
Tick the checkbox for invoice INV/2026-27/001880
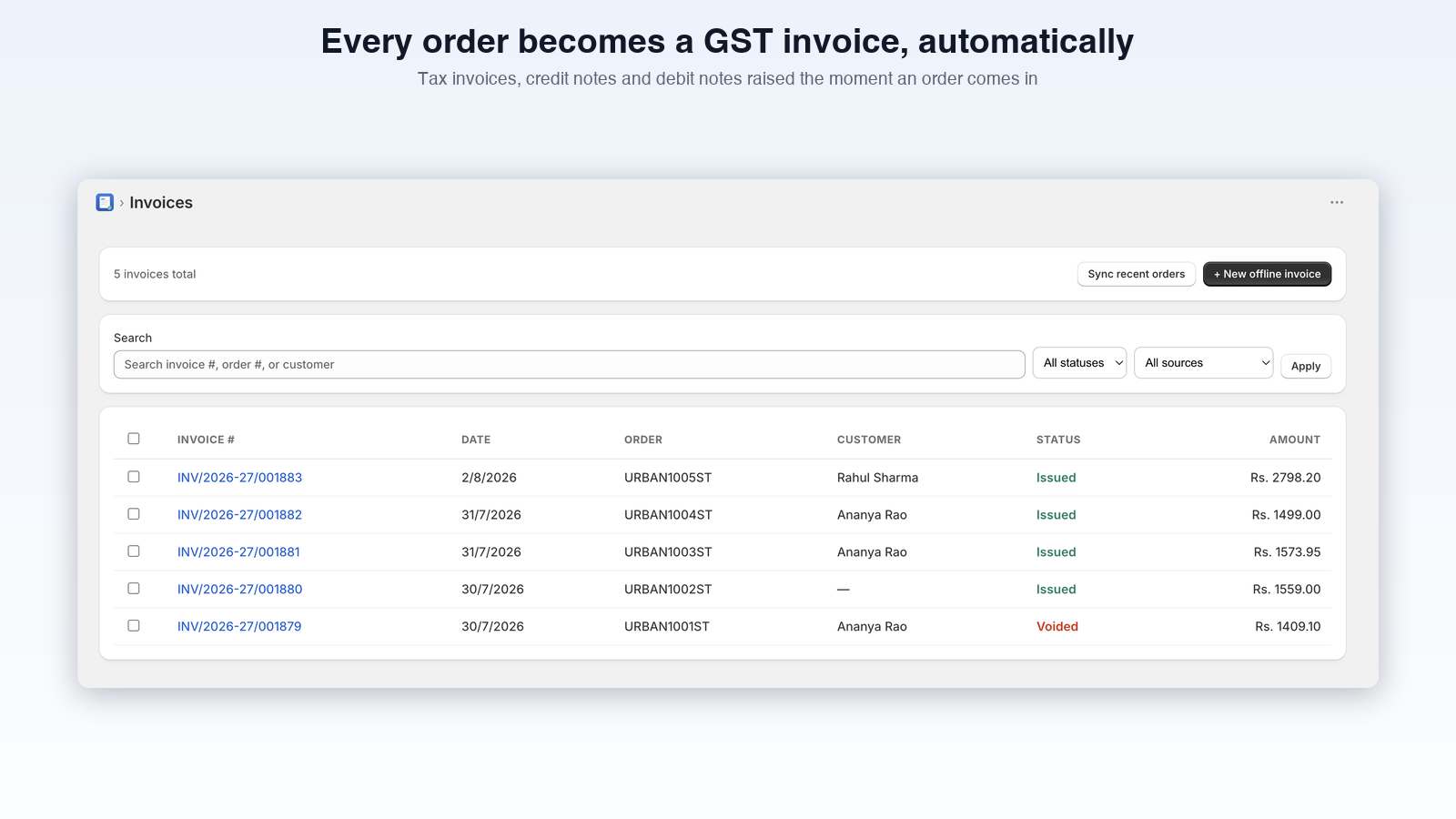tap(134, 589)
